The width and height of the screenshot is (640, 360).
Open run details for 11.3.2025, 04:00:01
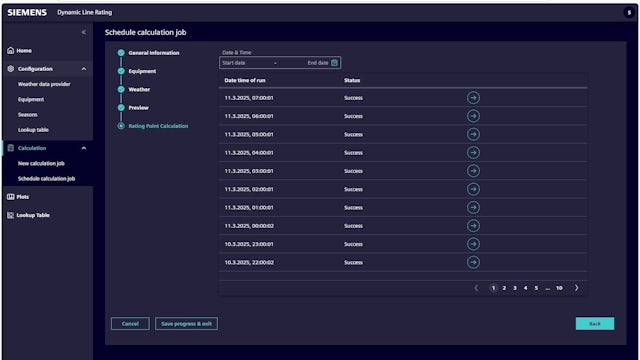pyautogui.click(x=473, y=153)
